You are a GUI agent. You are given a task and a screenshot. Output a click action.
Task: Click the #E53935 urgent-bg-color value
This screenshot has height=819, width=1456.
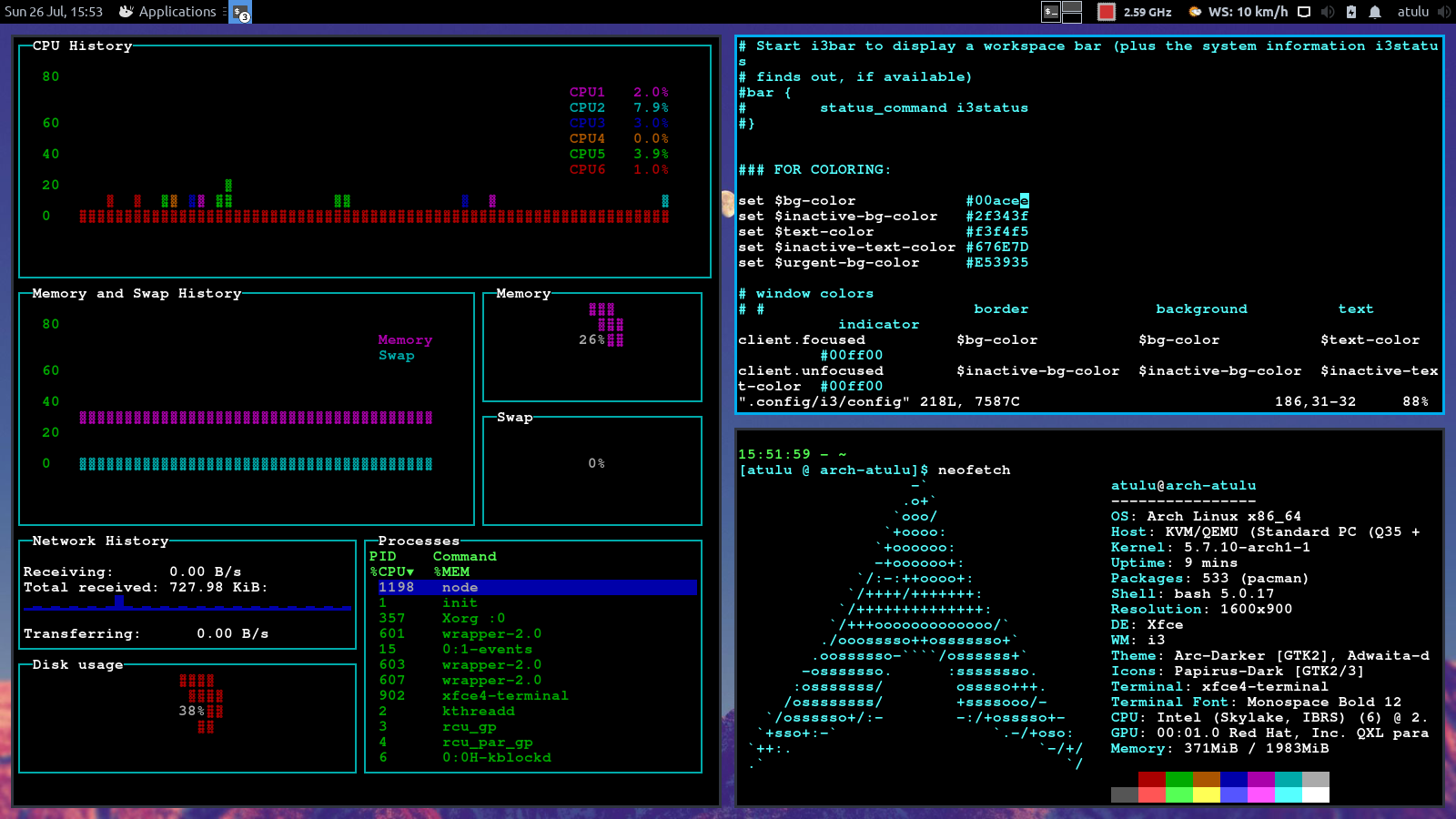pos(997,263)
